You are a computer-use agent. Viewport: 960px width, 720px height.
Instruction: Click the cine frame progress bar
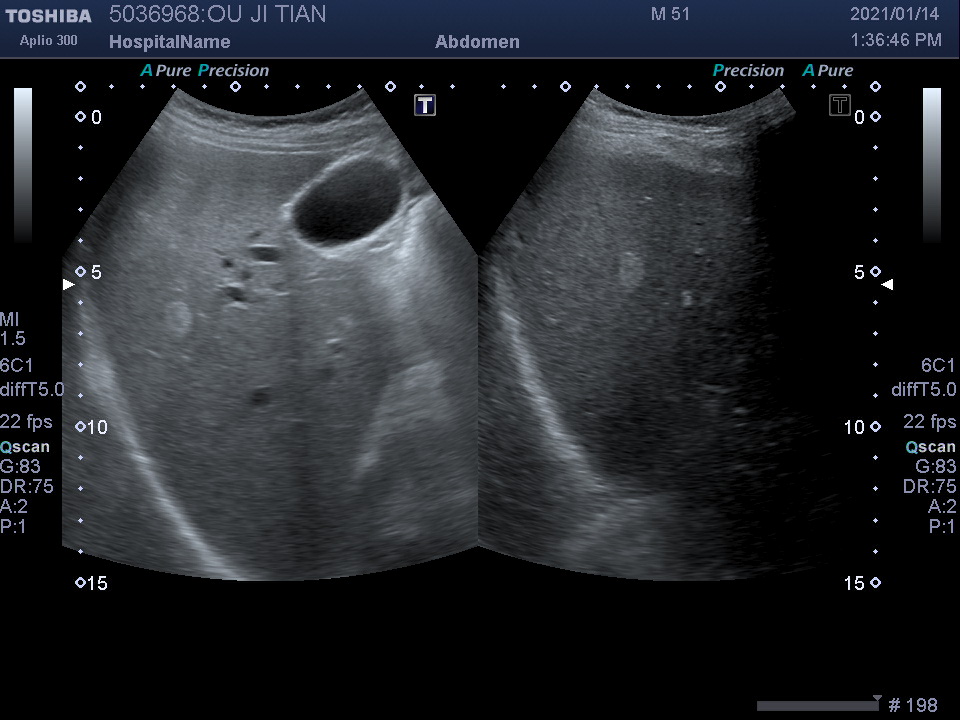point(819,705)
